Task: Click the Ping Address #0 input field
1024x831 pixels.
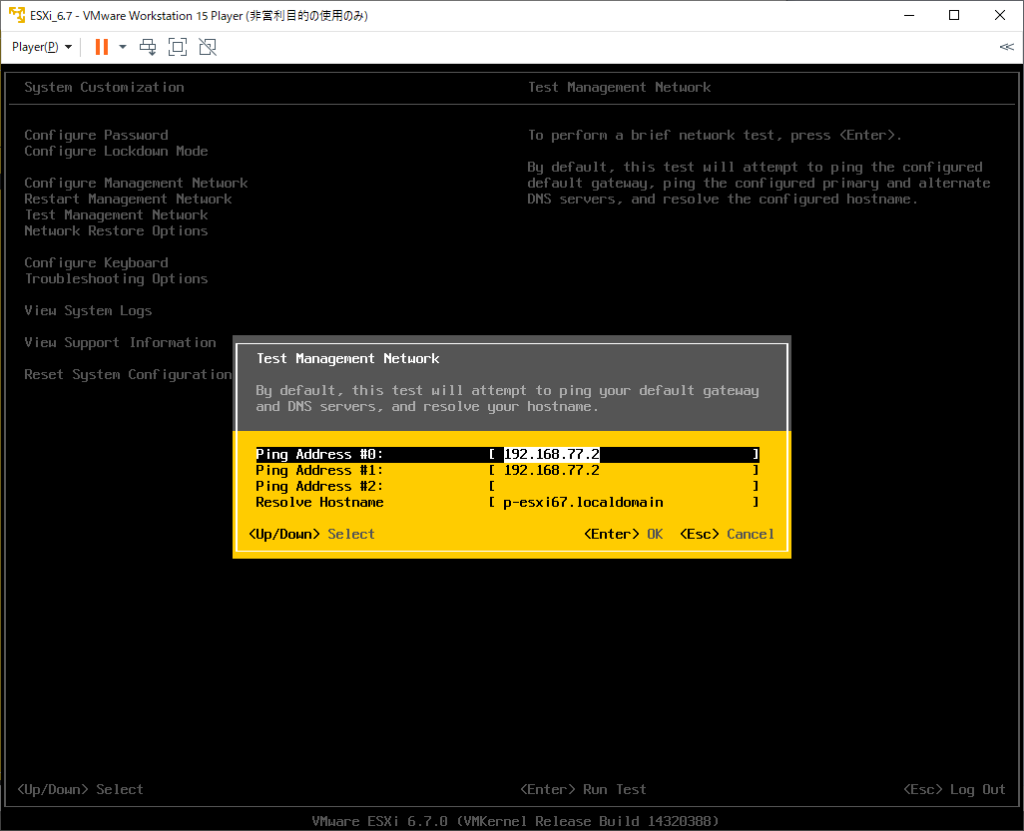Action: [624, 454]
